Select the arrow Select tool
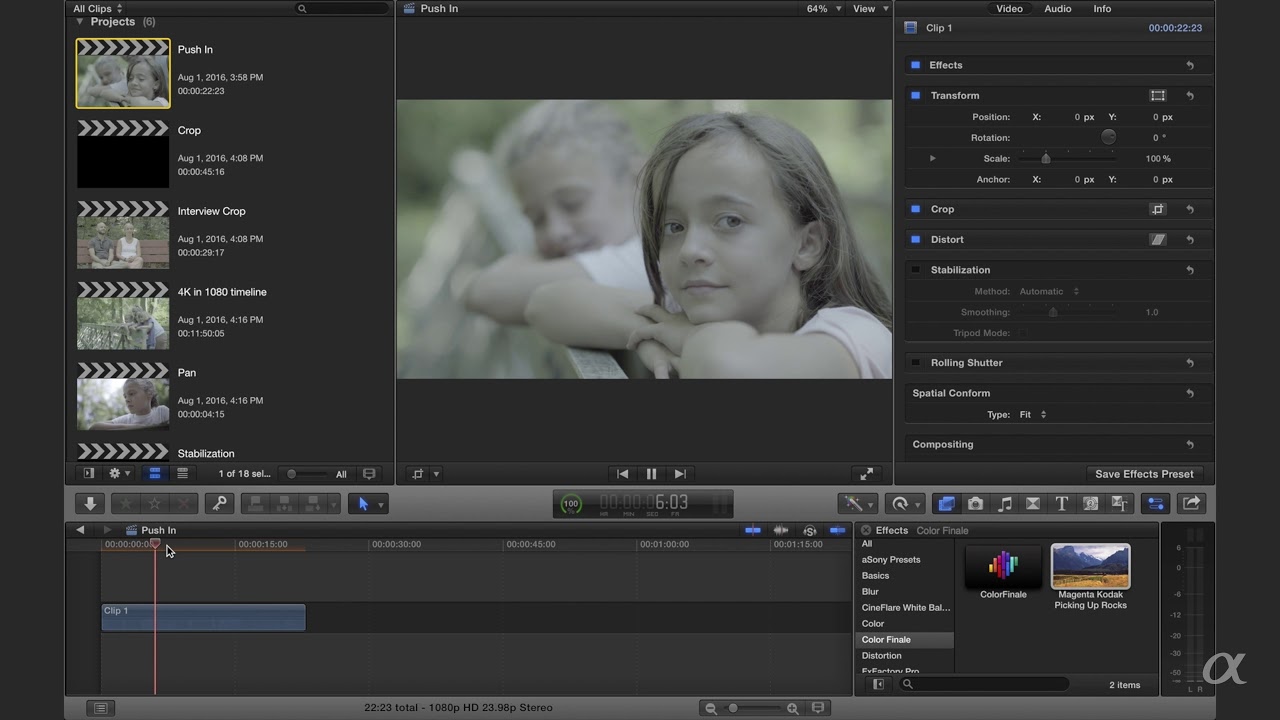Viewport: 1280px width, 720px height. (x=363, y=504)
